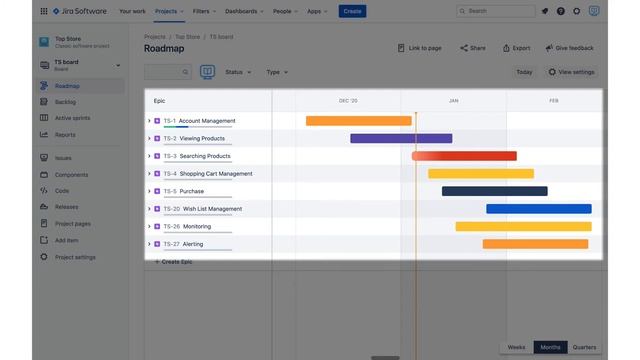Open the Projects menu
This screenshot has height=360, width=640.
169,11
